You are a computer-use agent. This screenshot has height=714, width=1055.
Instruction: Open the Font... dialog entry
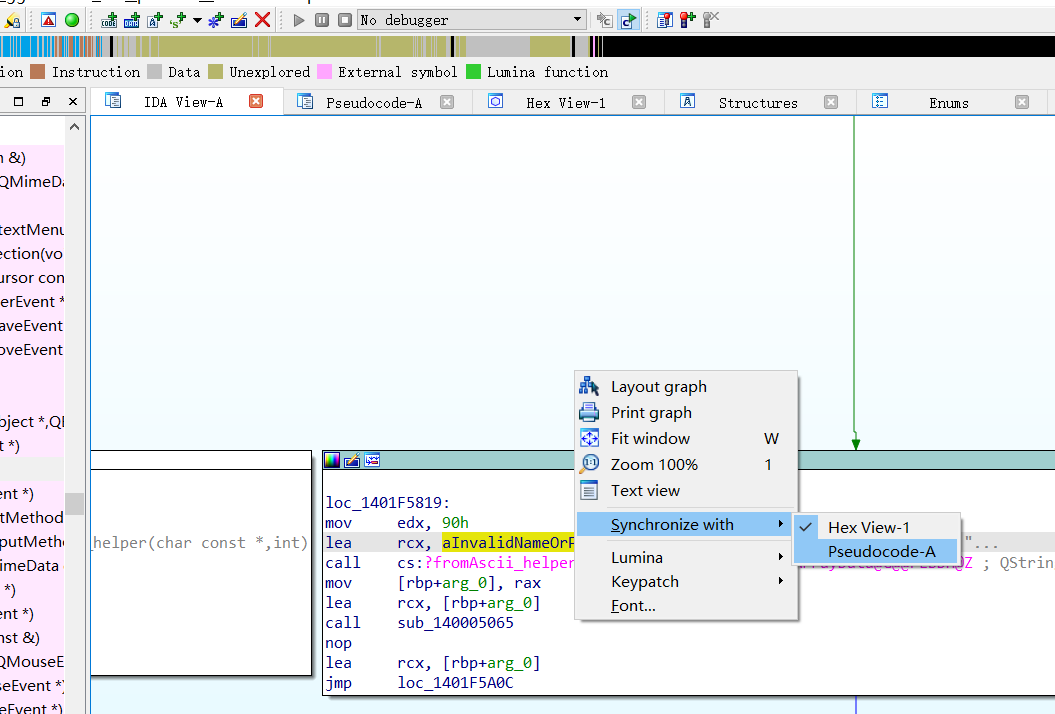point(686,606)
